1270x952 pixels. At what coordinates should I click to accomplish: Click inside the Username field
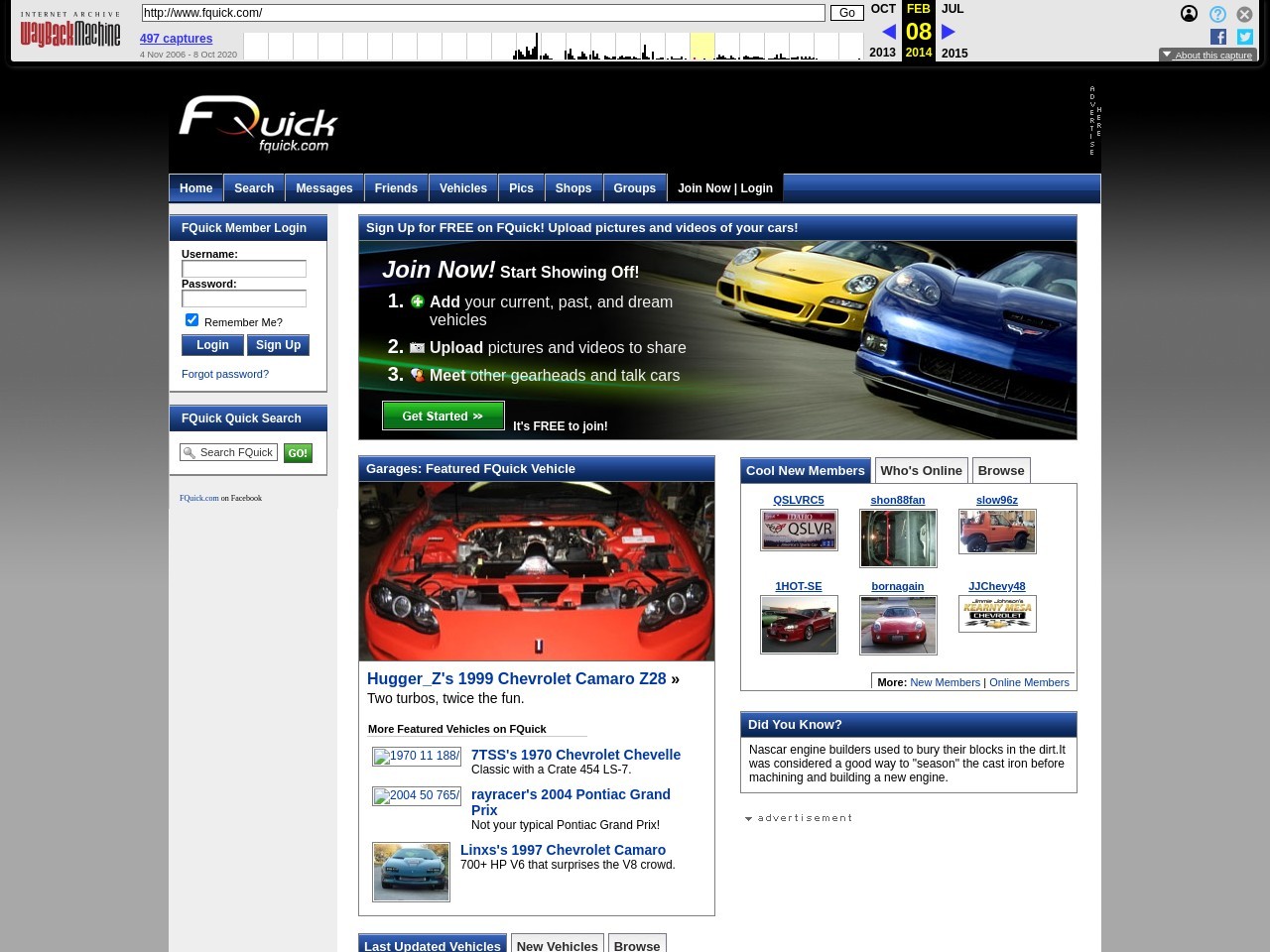tap(244, 269)
